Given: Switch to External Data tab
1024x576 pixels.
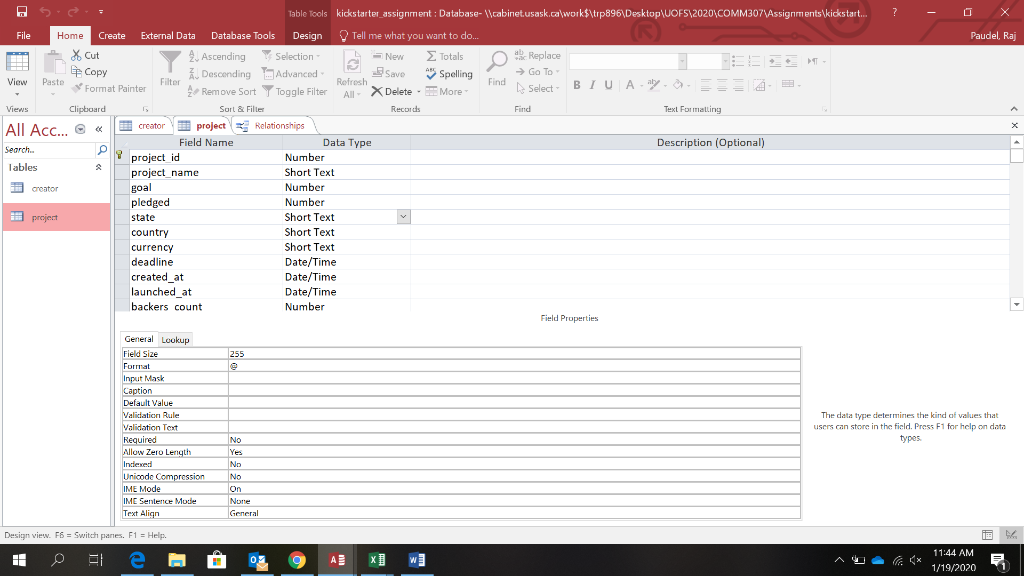Looking at the screenshot, I should [168, 35].
